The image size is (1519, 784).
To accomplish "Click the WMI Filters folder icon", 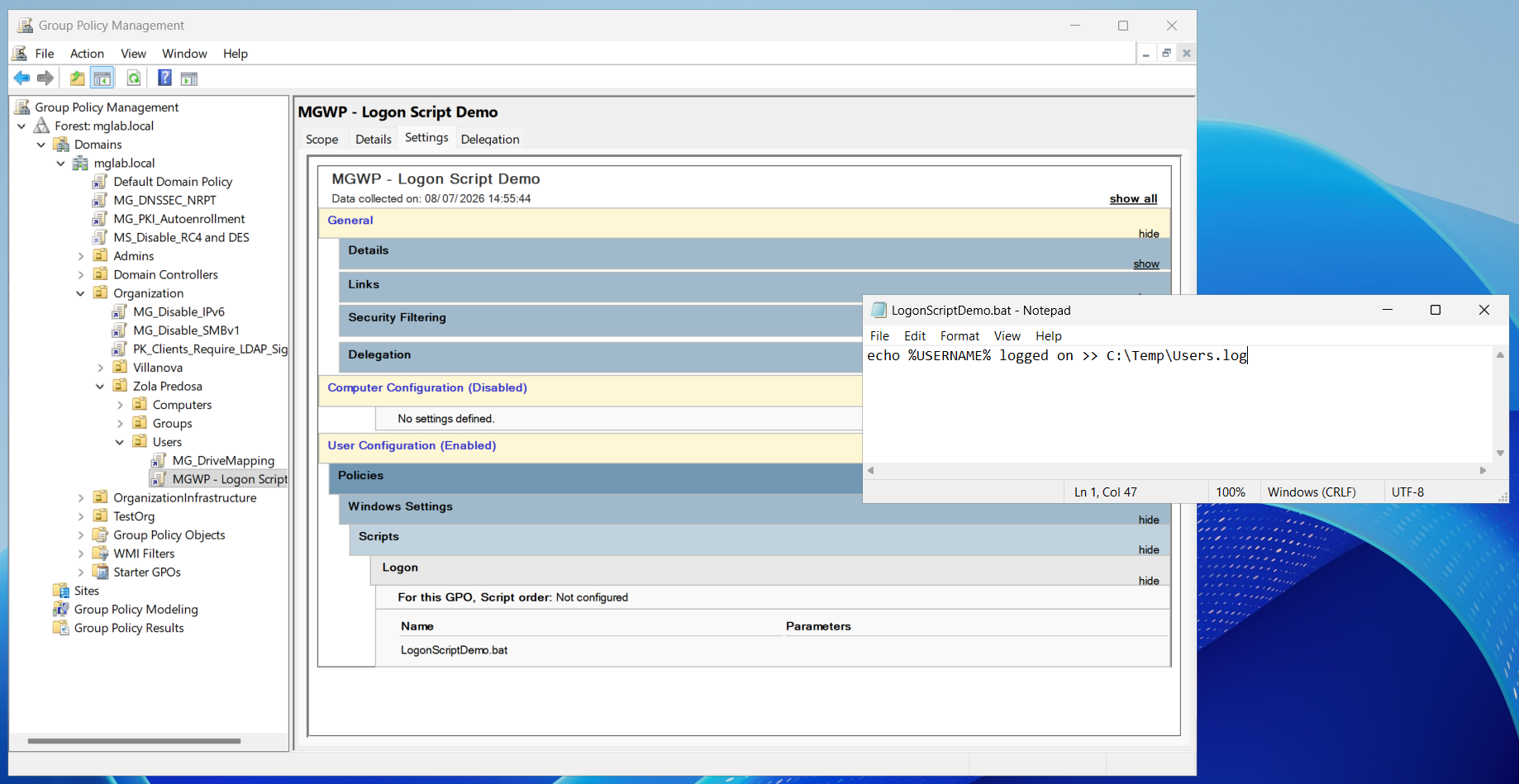I will [x=101, y=554].
